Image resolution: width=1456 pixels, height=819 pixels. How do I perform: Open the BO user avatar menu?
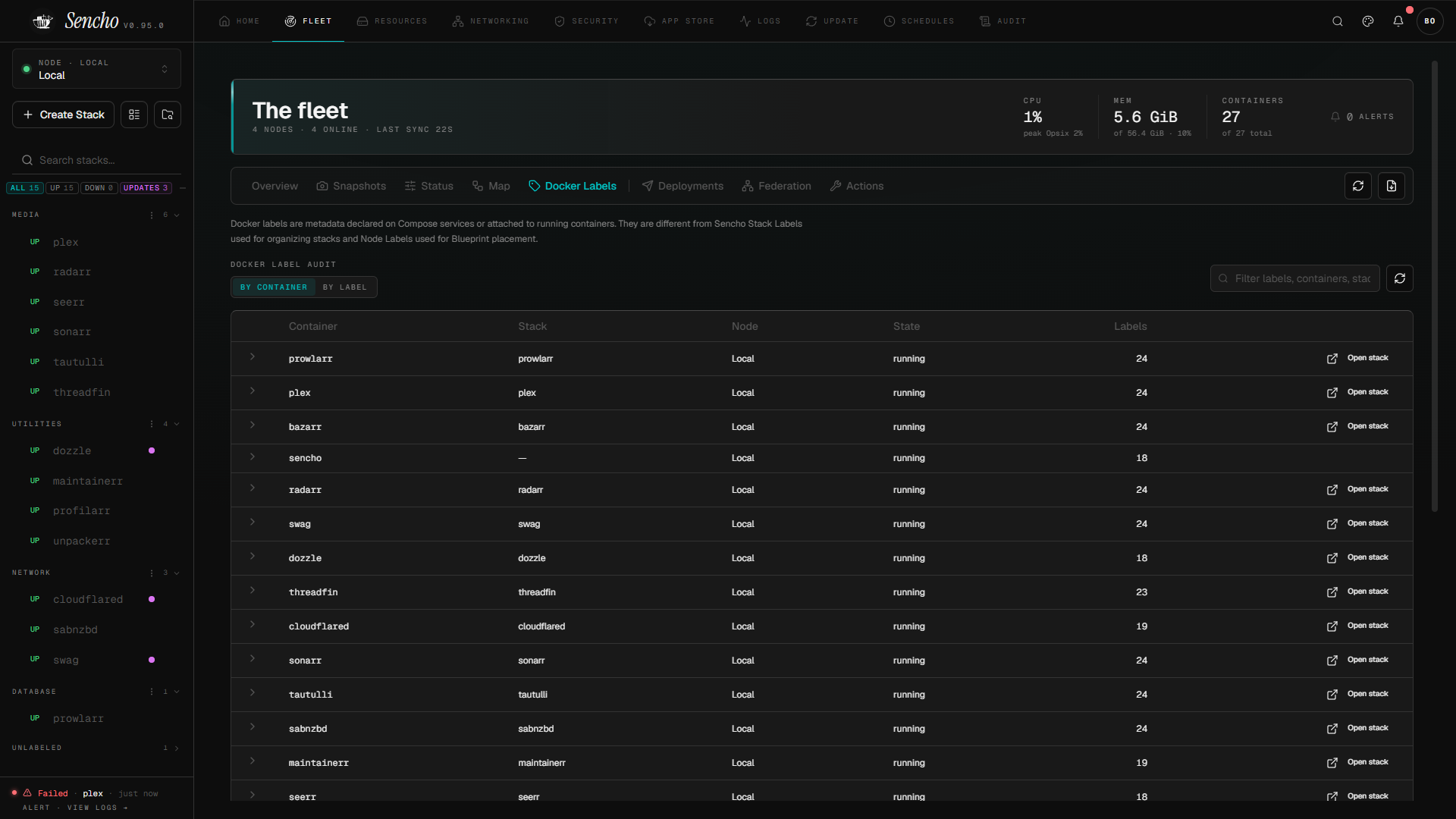[x=1430, y=21]
